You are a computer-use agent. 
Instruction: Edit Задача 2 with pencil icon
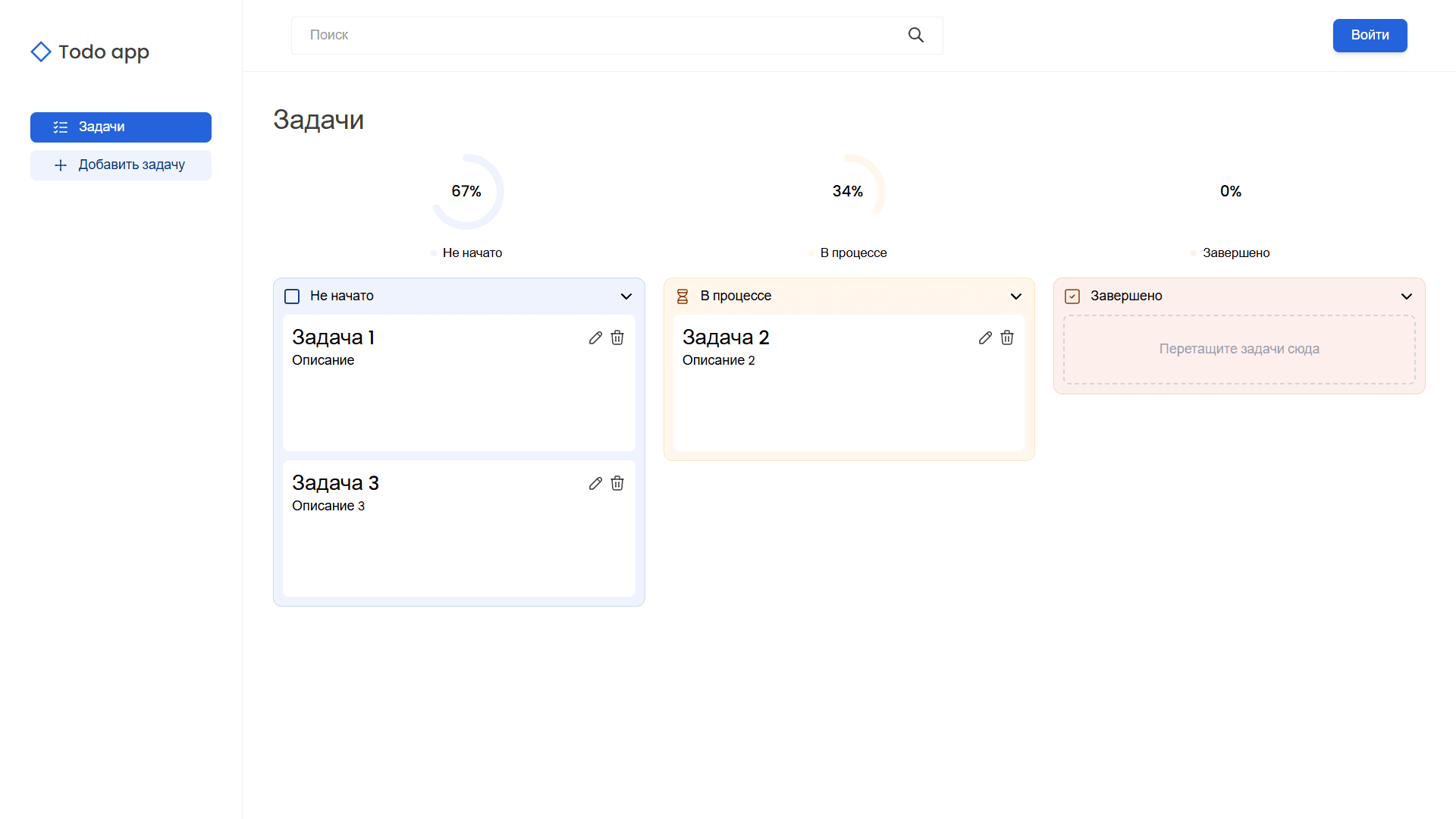click(x=985, y=337)
